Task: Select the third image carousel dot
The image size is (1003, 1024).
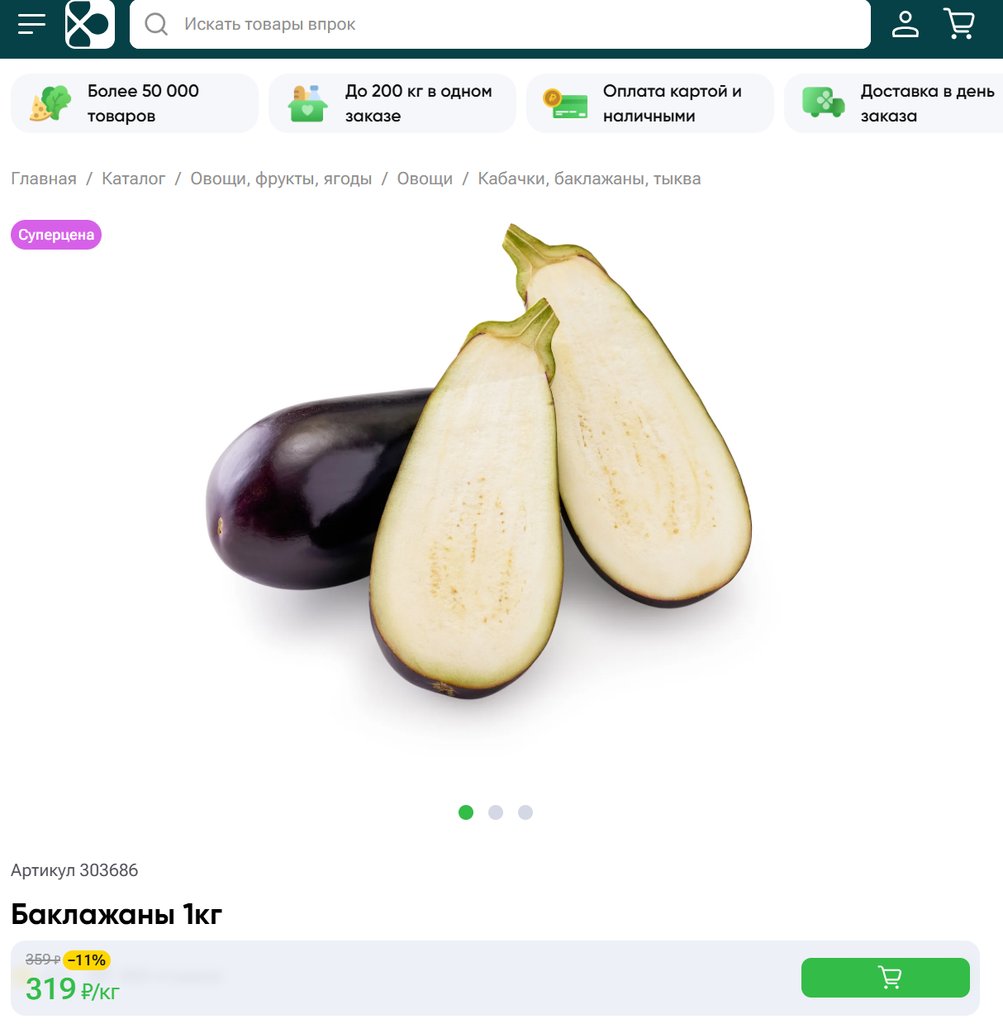Action: pyautogui.click(x=525, y=812)
